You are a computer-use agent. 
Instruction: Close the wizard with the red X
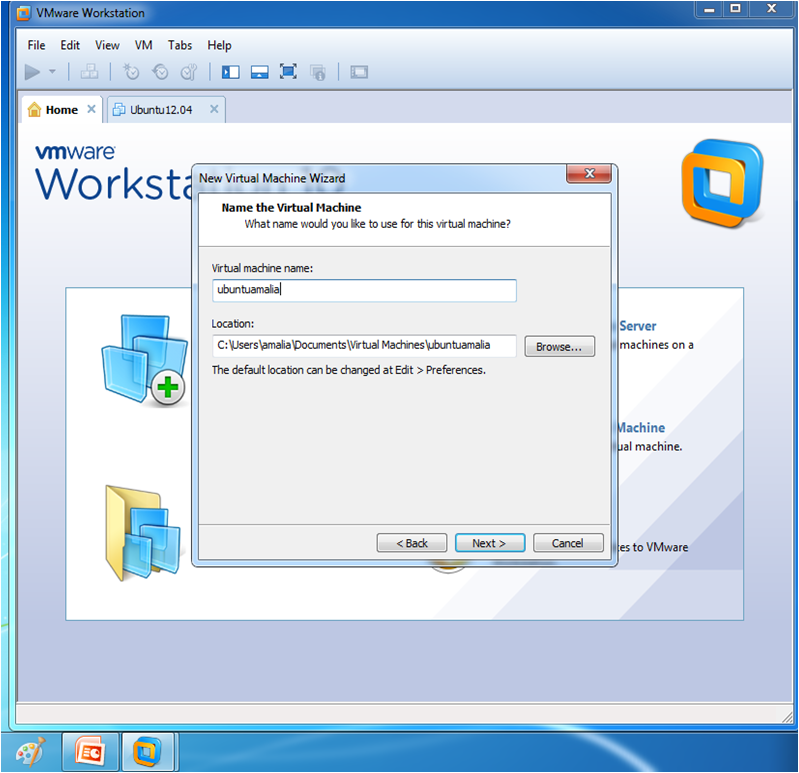click(x=589, y=173)
